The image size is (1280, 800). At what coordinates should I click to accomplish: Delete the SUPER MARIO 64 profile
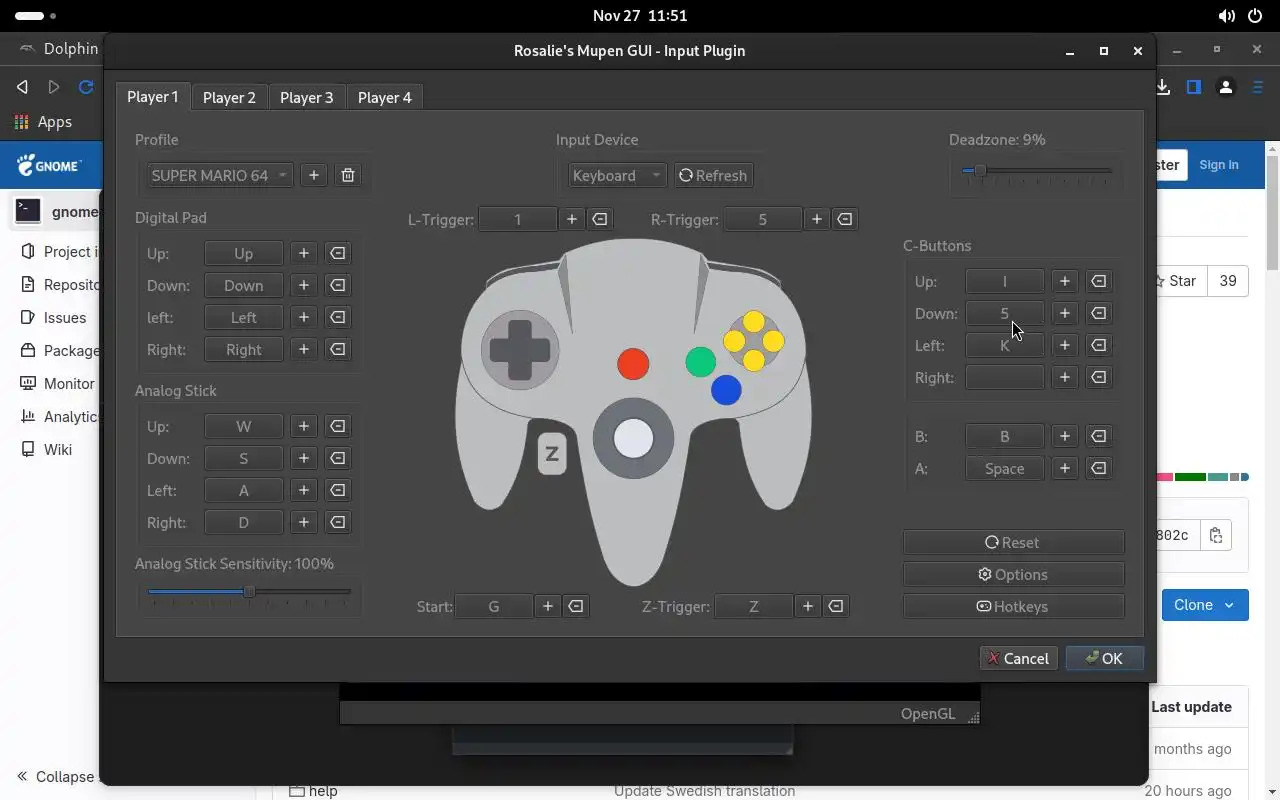pos(348,175)
